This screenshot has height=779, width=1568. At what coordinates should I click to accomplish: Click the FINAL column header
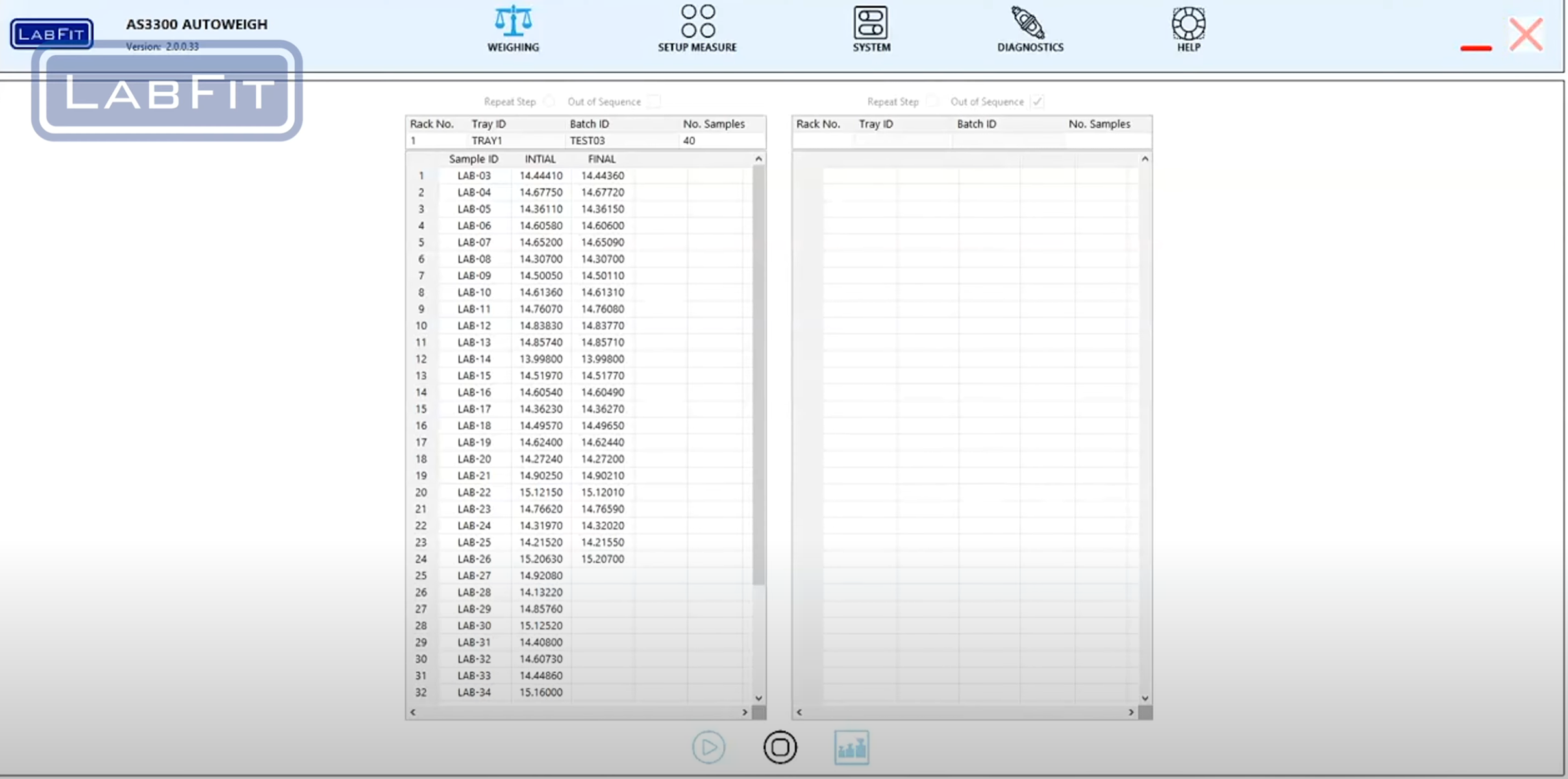[601, 159]
